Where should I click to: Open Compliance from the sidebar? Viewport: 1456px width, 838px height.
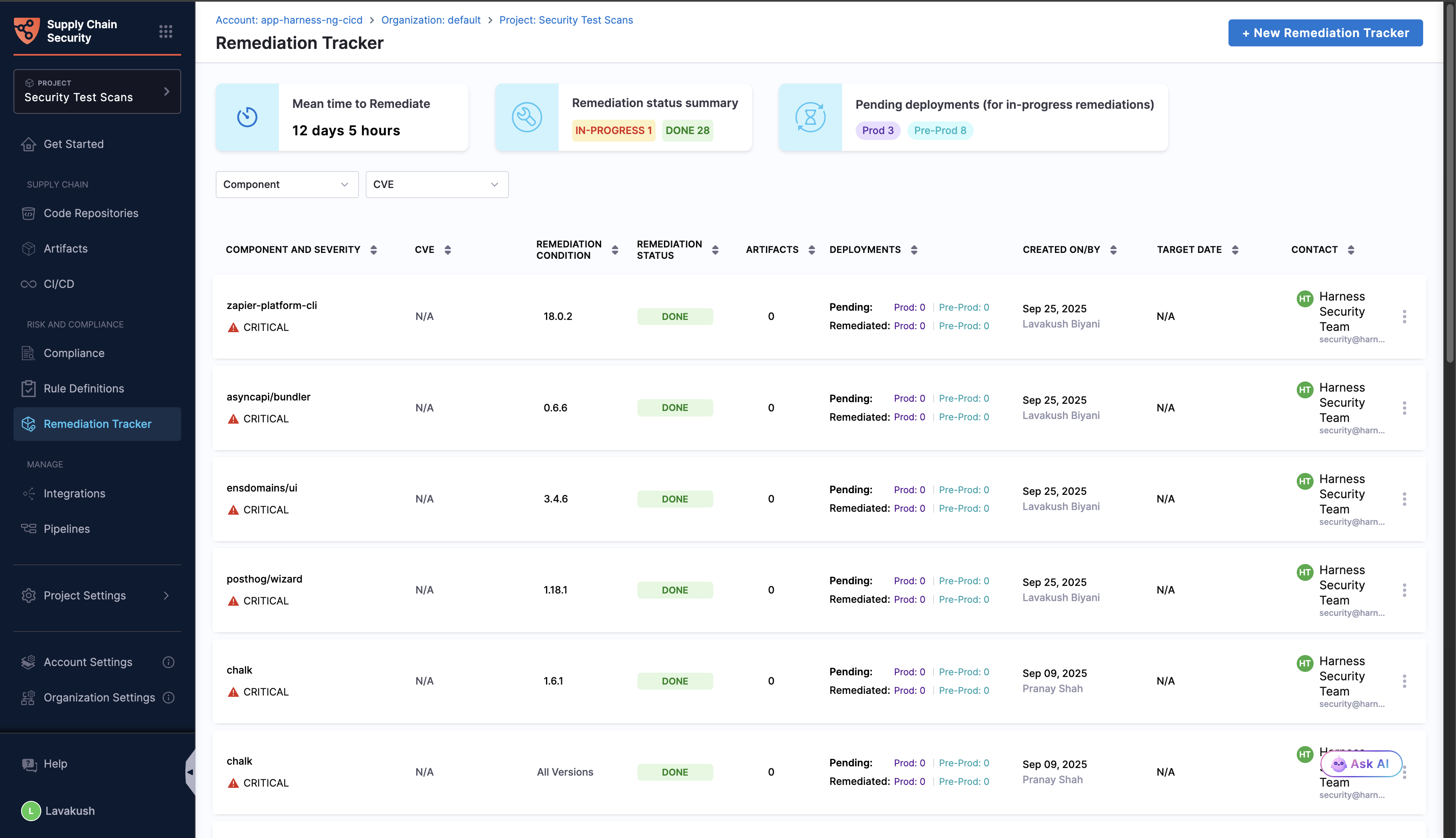(74, 353)
